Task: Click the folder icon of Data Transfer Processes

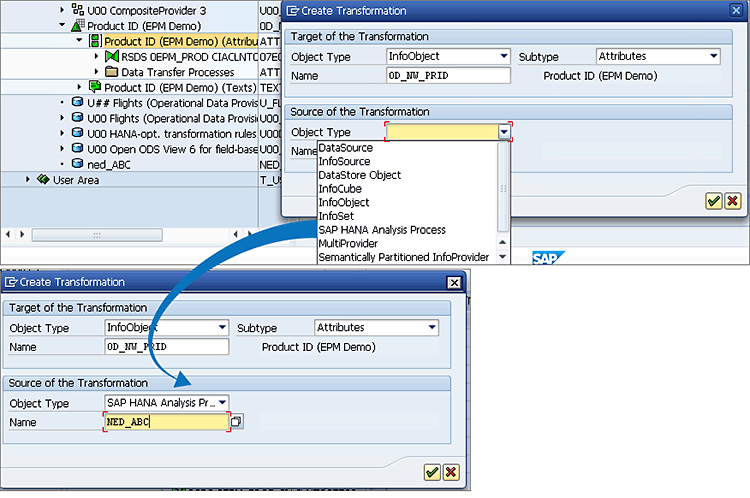Action: [x=112, y=72]
